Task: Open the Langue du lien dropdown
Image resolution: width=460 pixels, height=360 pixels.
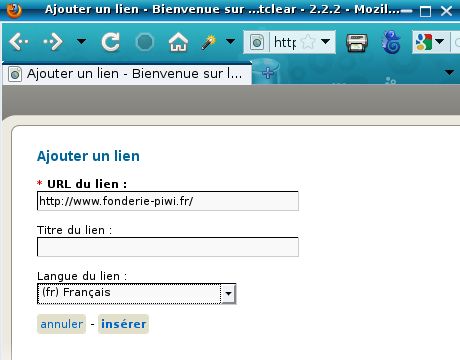Action: [x=137, y=294]
